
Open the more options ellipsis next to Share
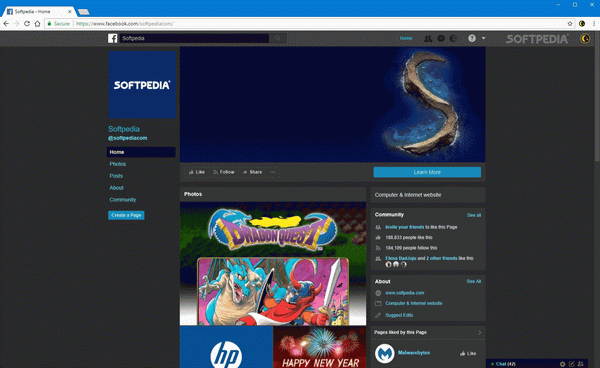tap(272, 172)
